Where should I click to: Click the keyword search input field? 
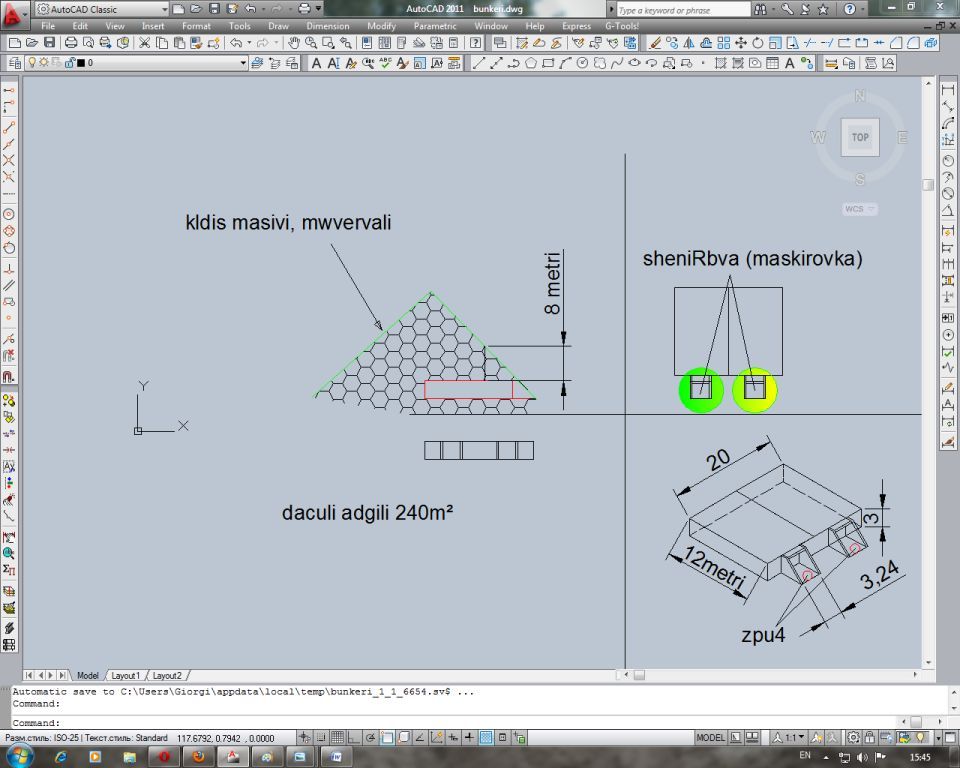[x=682, y=9]
